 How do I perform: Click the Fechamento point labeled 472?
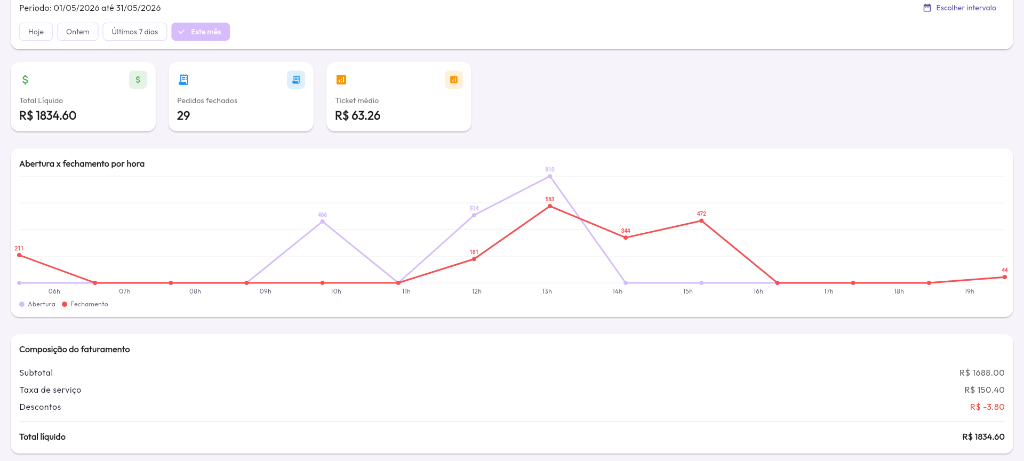(701, 221)
